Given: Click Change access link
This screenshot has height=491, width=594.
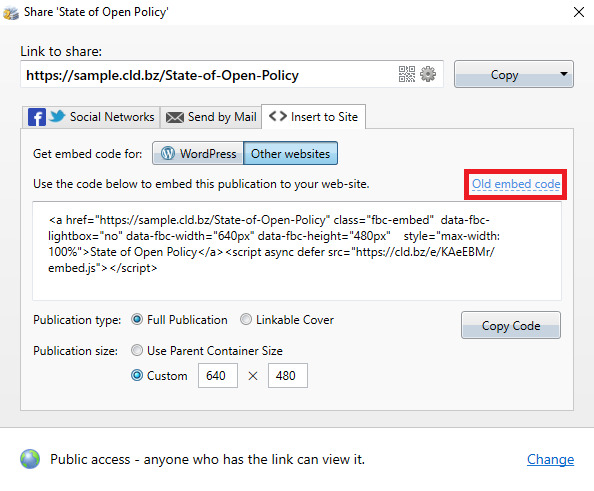Looking at the screenshot, I should coord(550,459).
